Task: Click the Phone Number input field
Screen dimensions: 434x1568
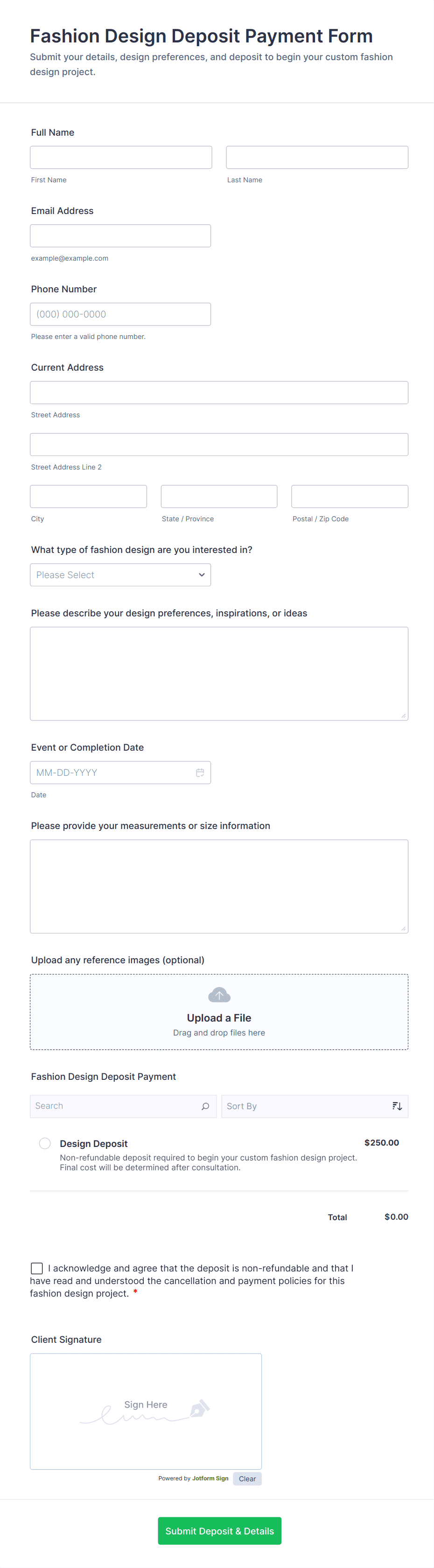Action: [x=120, y=314]
